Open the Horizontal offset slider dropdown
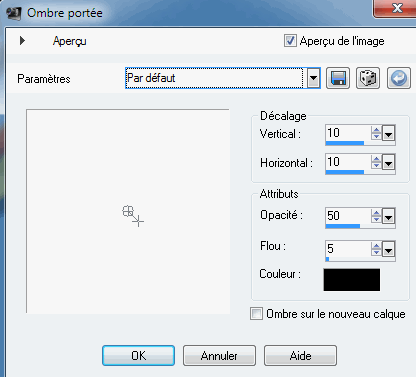This screenshot has height=377, width=416. click(389, 162)
